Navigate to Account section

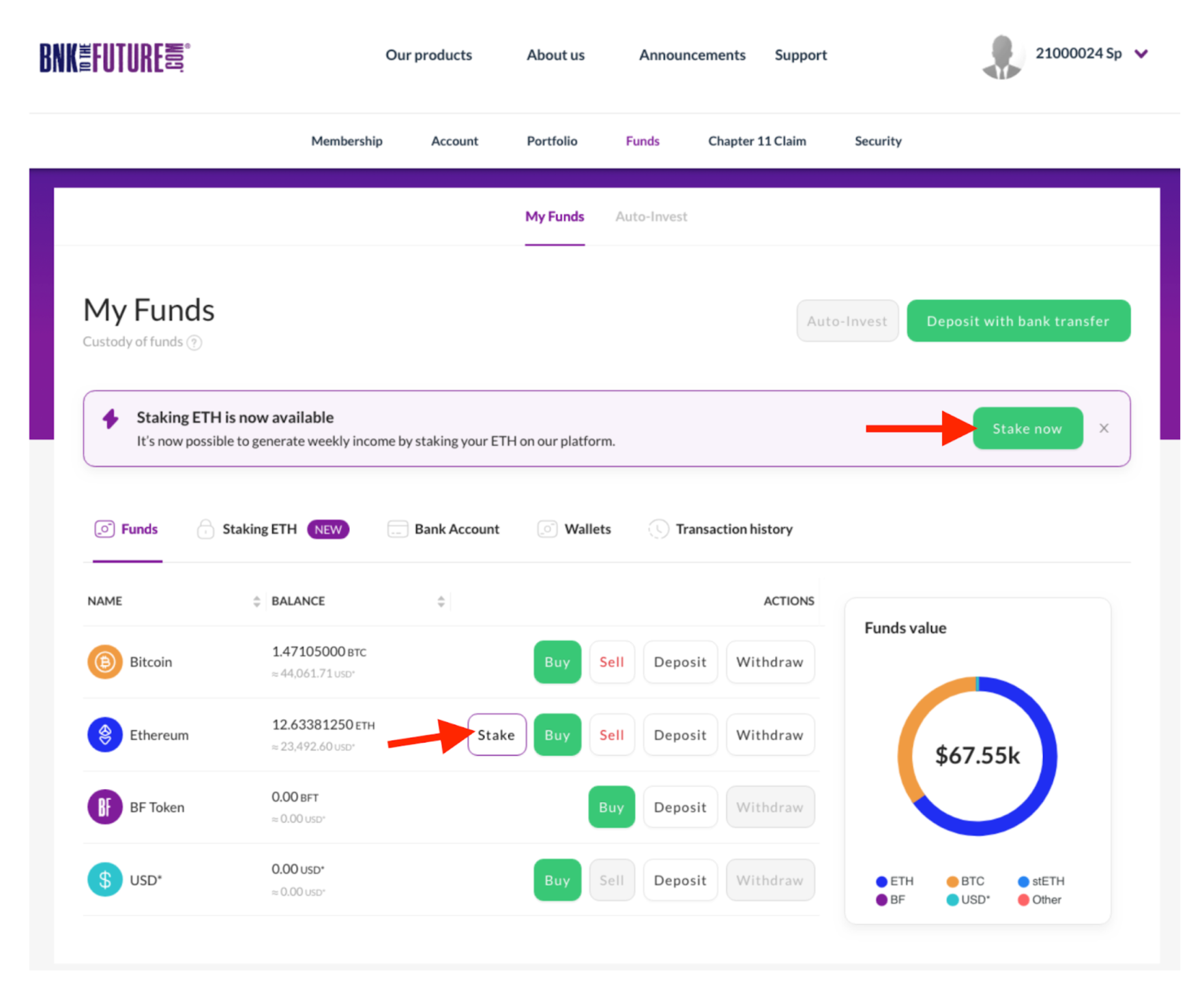(454, 141)
